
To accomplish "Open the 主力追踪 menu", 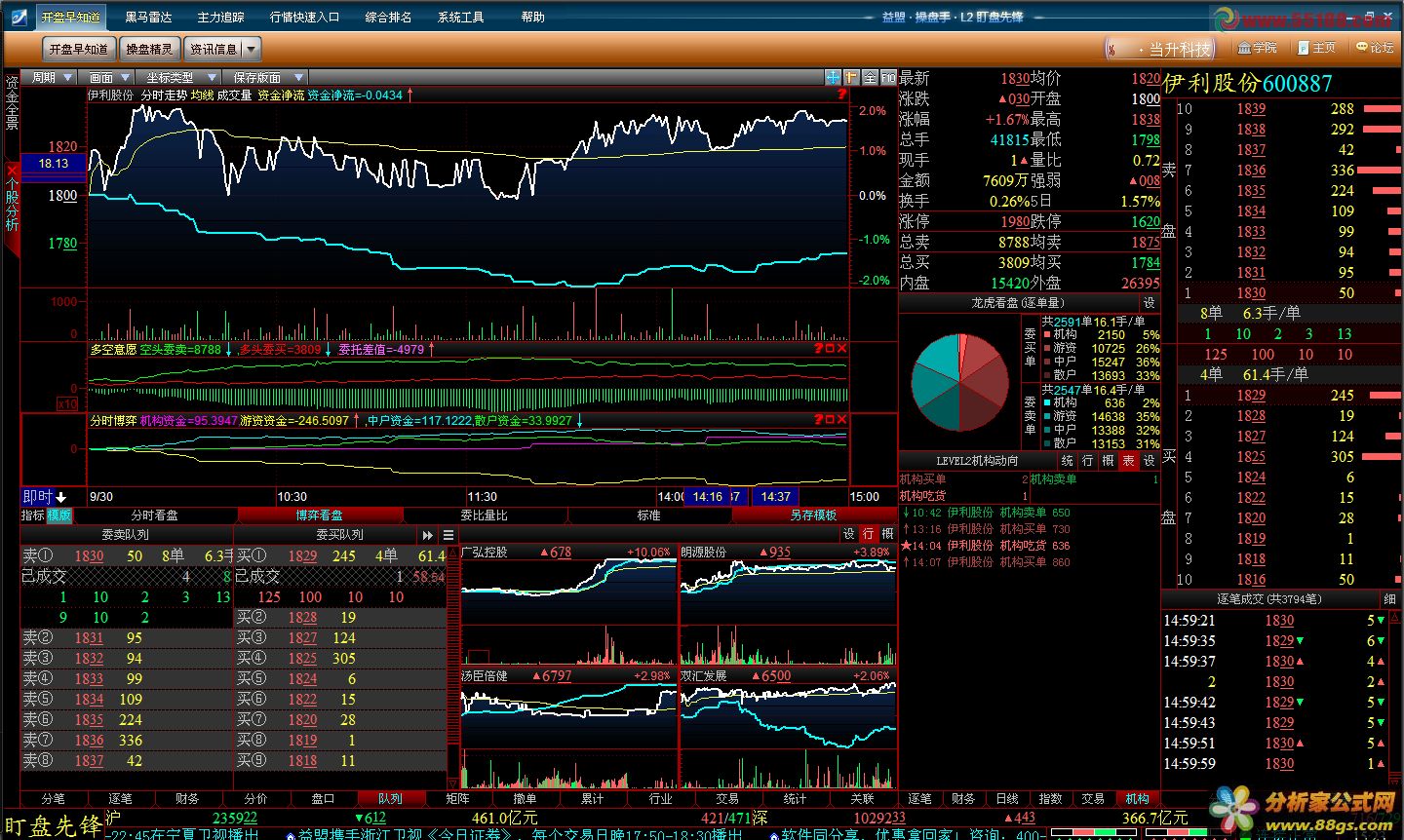I will pyautogui.click(x=220, y=17).
